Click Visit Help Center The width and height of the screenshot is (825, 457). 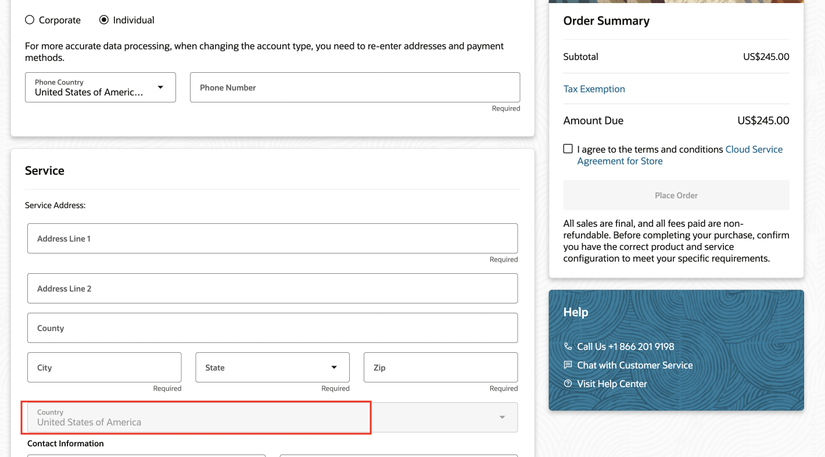(612, 384)
